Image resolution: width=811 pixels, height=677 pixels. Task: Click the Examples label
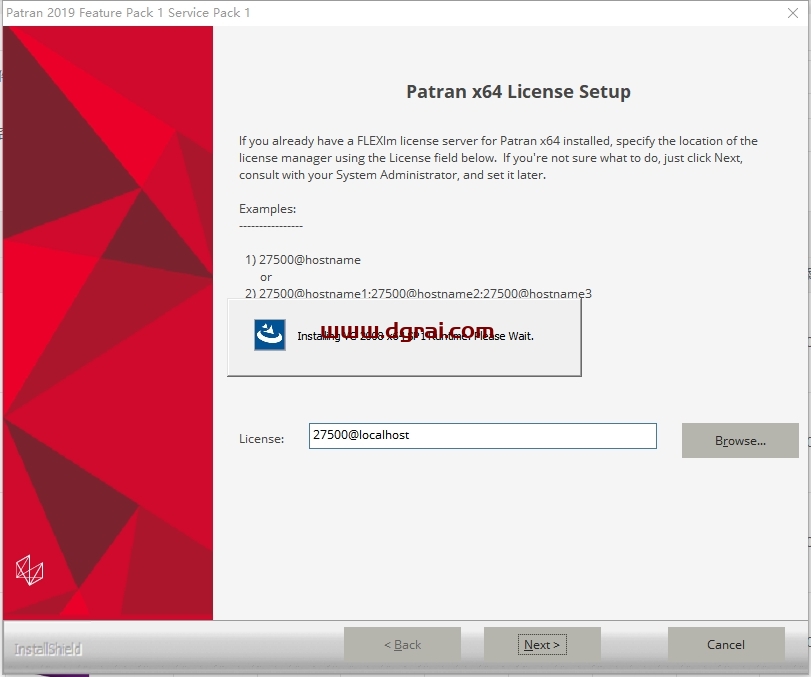[x=267, y=209]
